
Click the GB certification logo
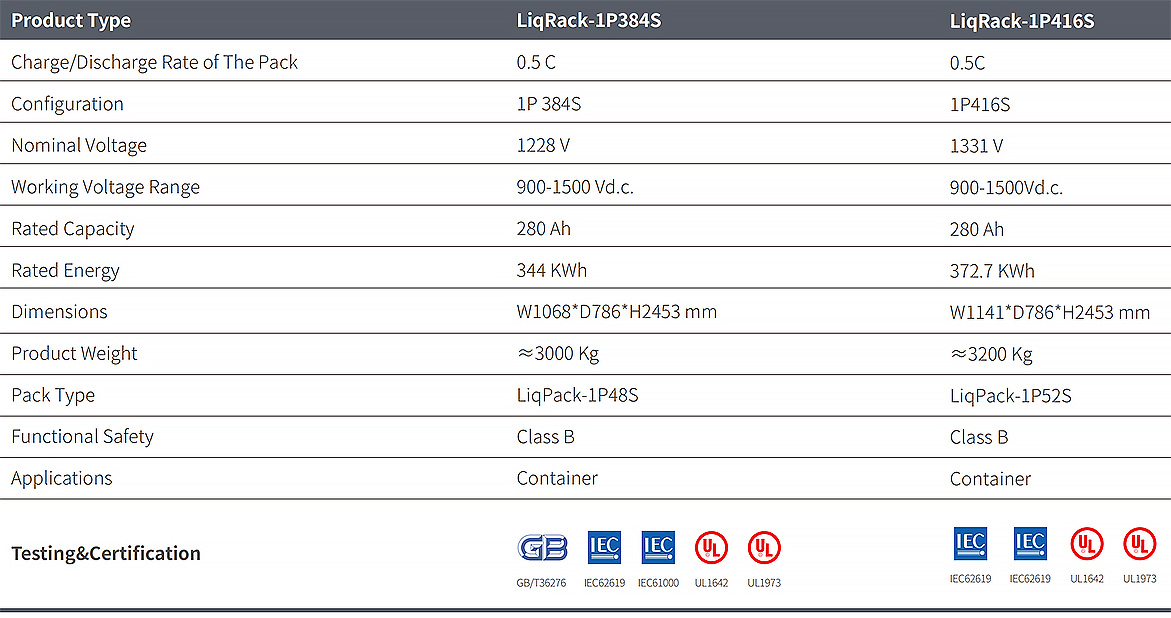[542, 548]
